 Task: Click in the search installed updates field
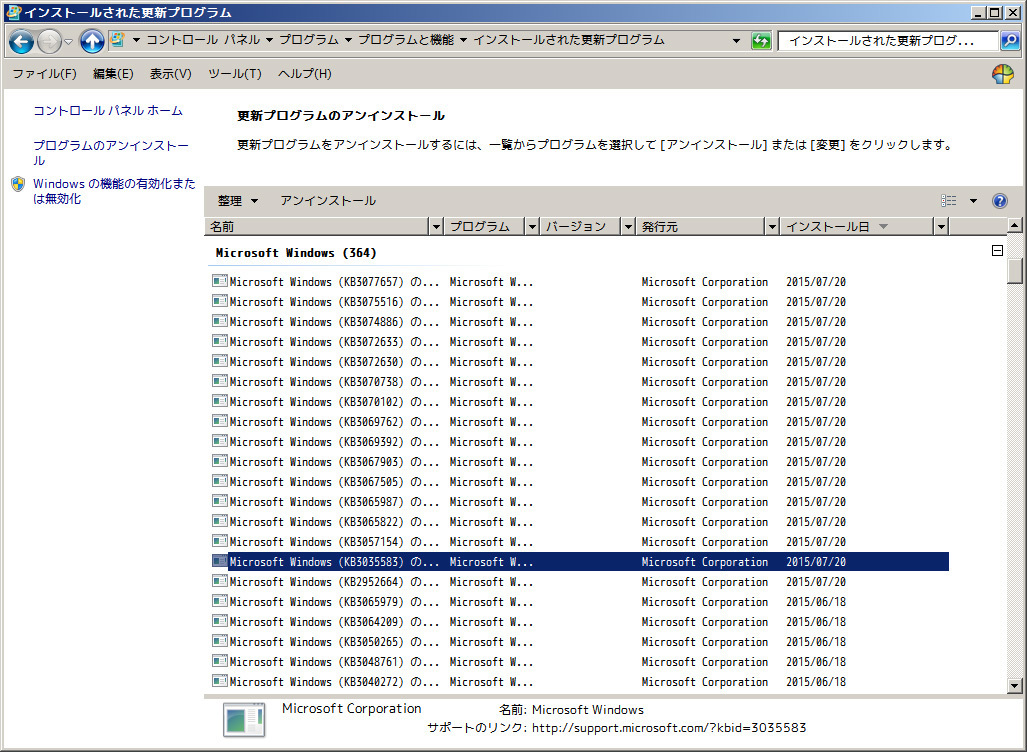pyautogui.click(x=888, y=41)
